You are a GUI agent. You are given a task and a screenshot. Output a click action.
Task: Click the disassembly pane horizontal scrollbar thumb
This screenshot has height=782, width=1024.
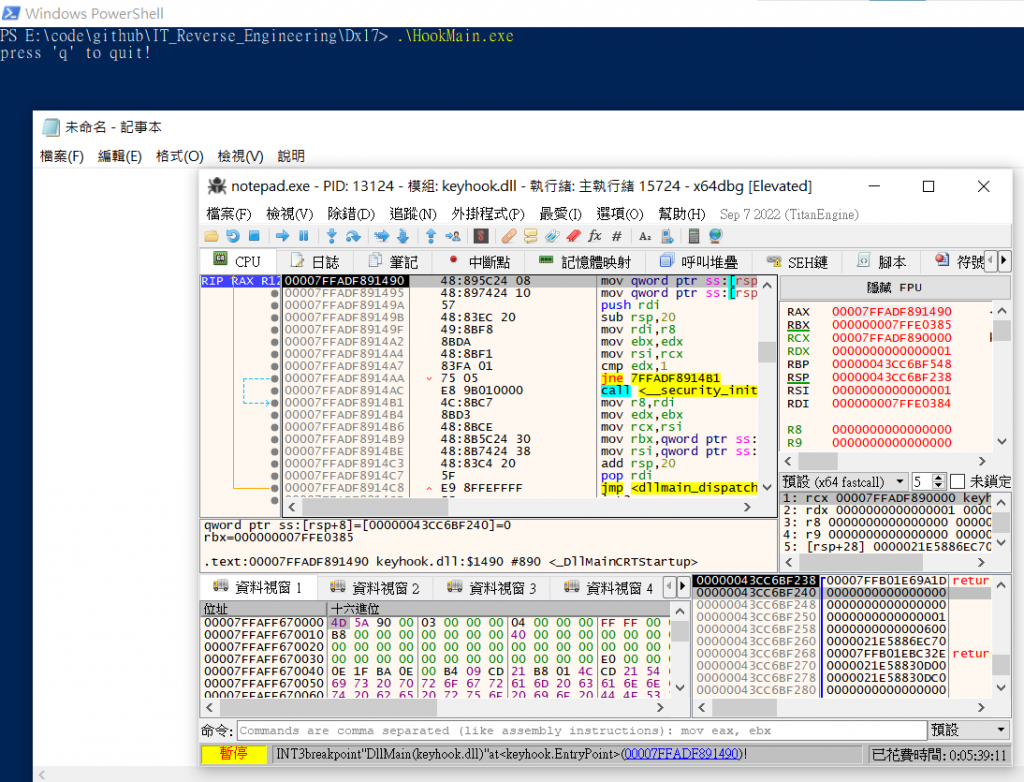click(375, 507)
